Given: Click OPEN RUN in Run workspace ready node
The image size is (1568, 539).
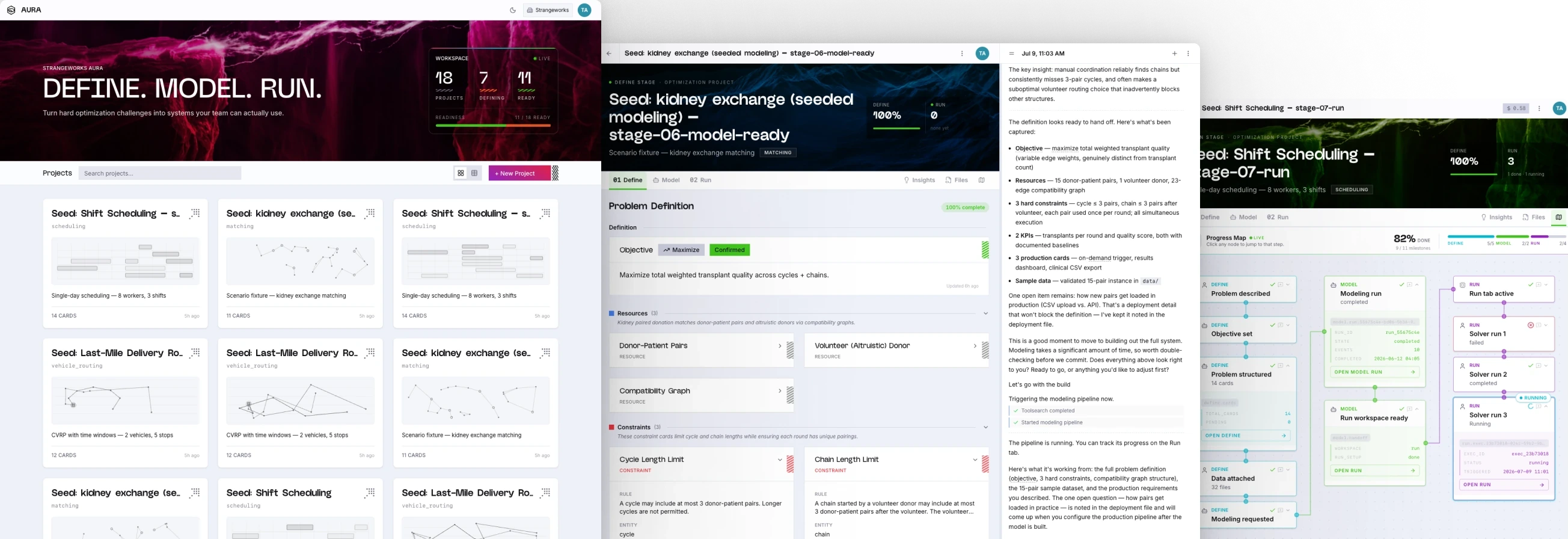Looking at the screenshot, I should tap(1374, 470).
